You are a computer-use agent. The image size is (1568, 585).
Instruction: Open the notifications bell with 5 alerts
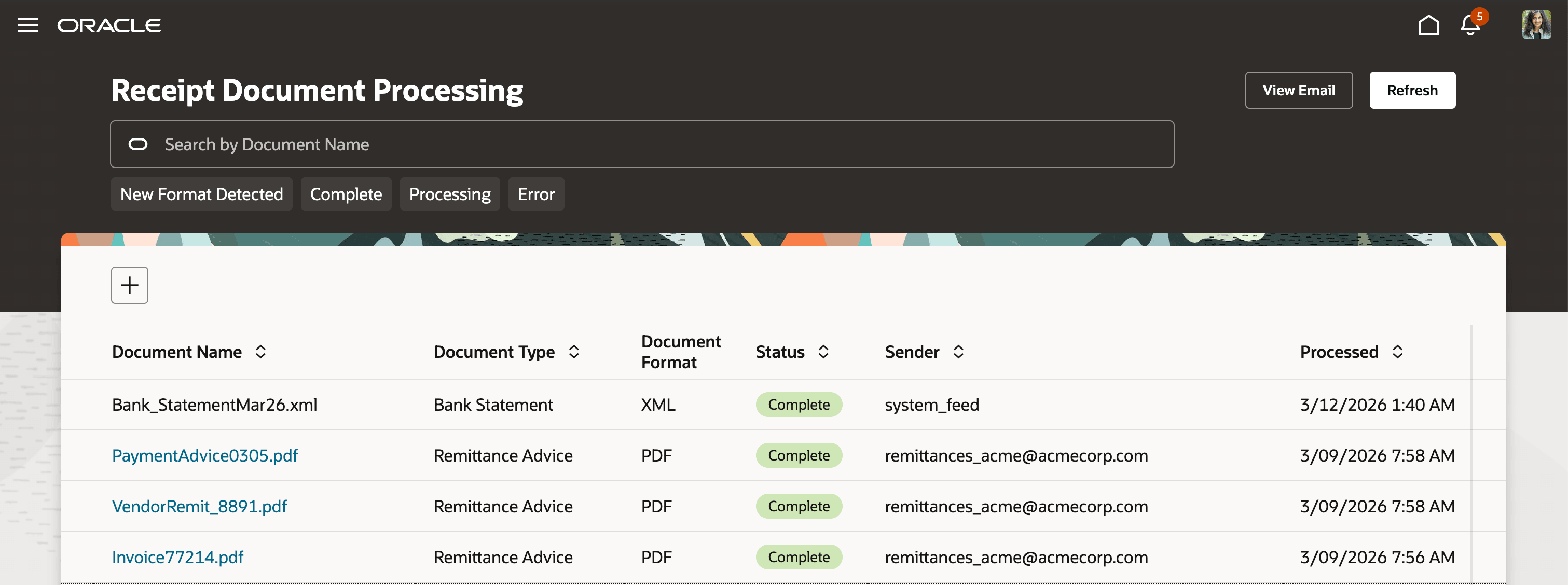[x=1469, y=25]
